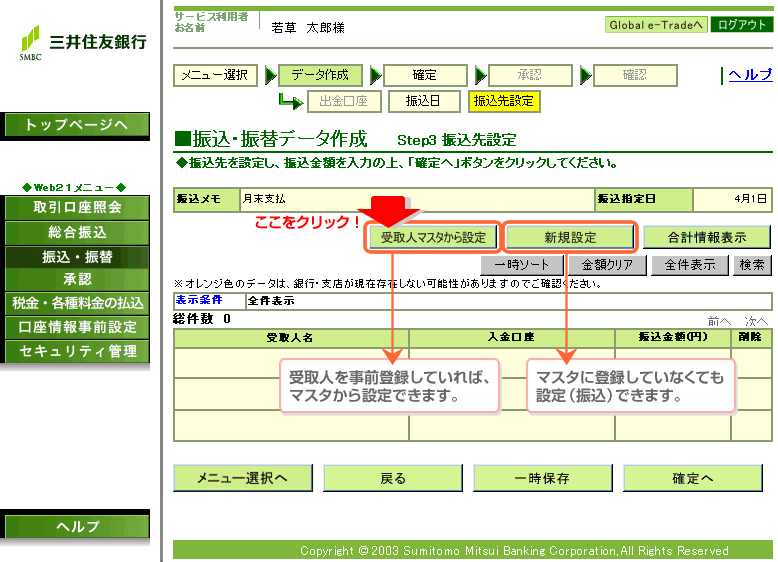Click 新規設定 button
778x562 pixels.
[570, 237]
